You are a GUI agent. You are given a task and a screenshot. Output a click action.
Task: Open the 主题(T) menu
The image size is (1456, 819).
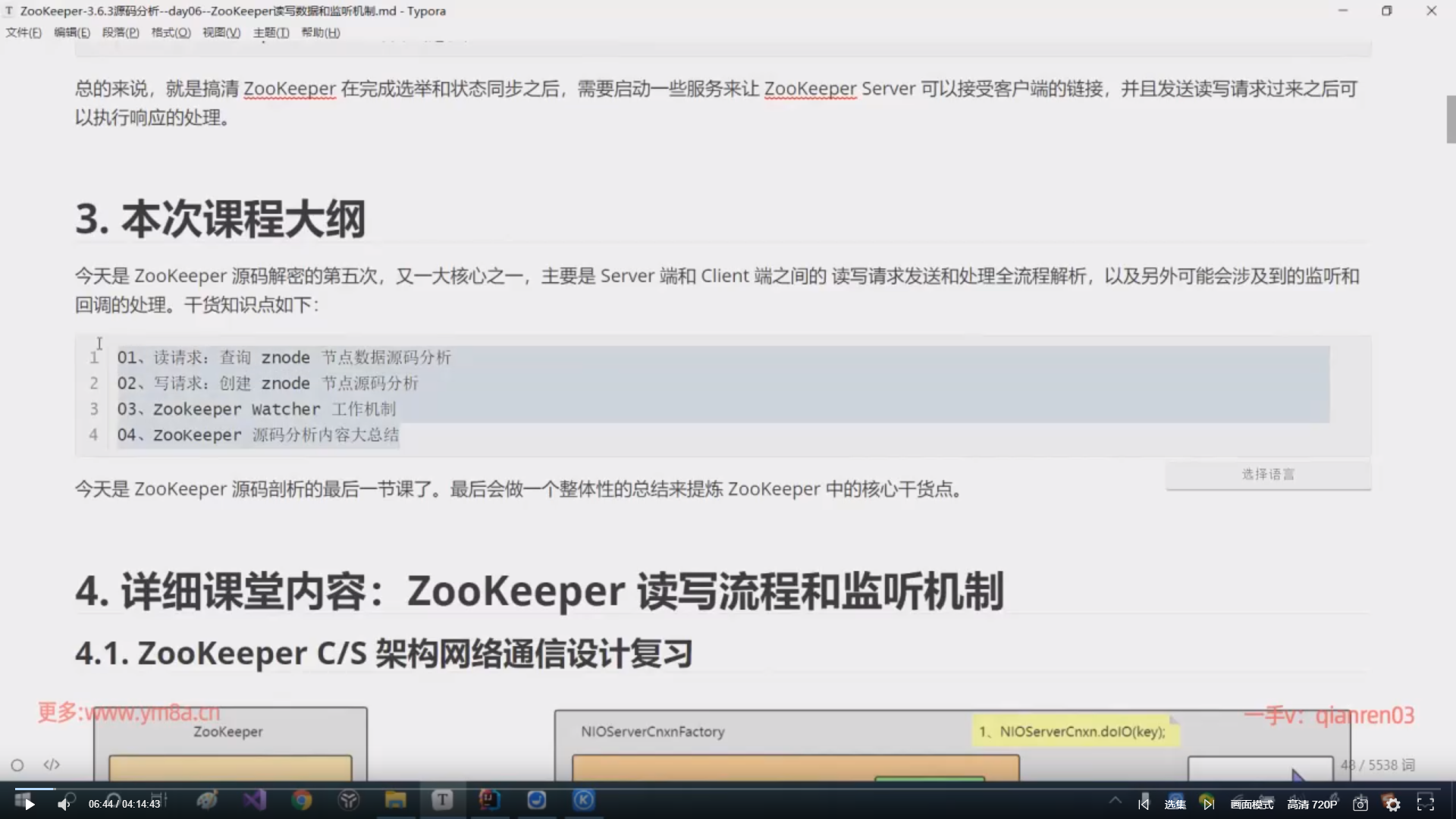pyautogui.click(x=271, y=33)
